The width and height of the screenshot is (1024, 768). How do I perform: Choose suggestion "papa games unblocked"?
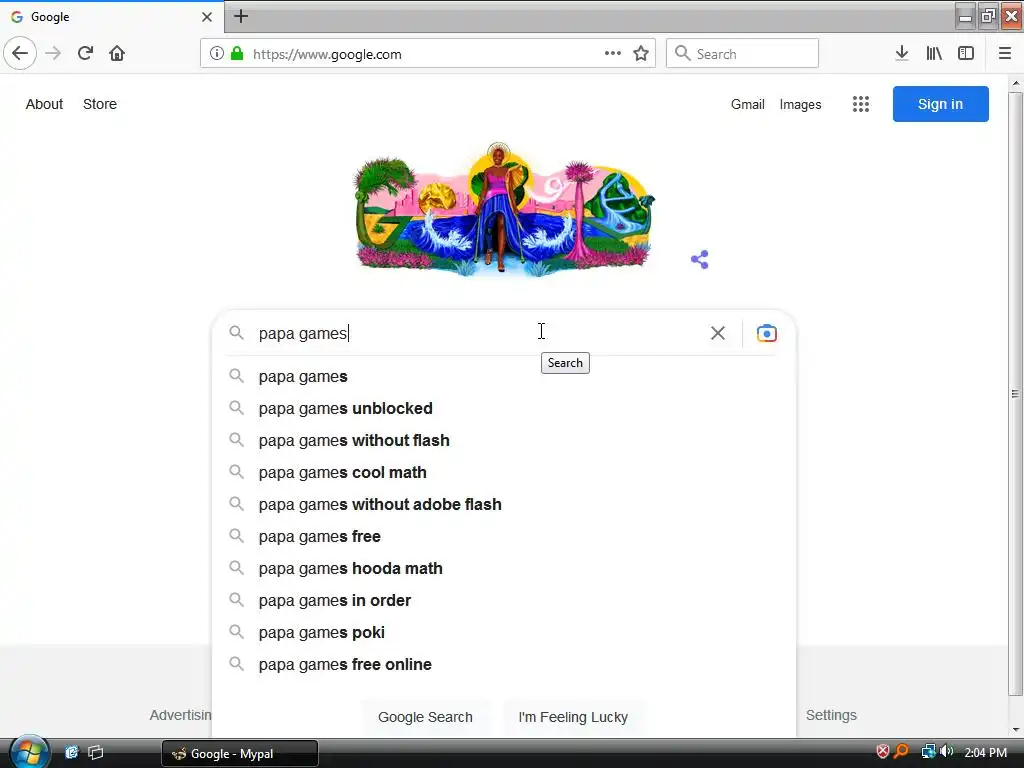pos(504,408)
